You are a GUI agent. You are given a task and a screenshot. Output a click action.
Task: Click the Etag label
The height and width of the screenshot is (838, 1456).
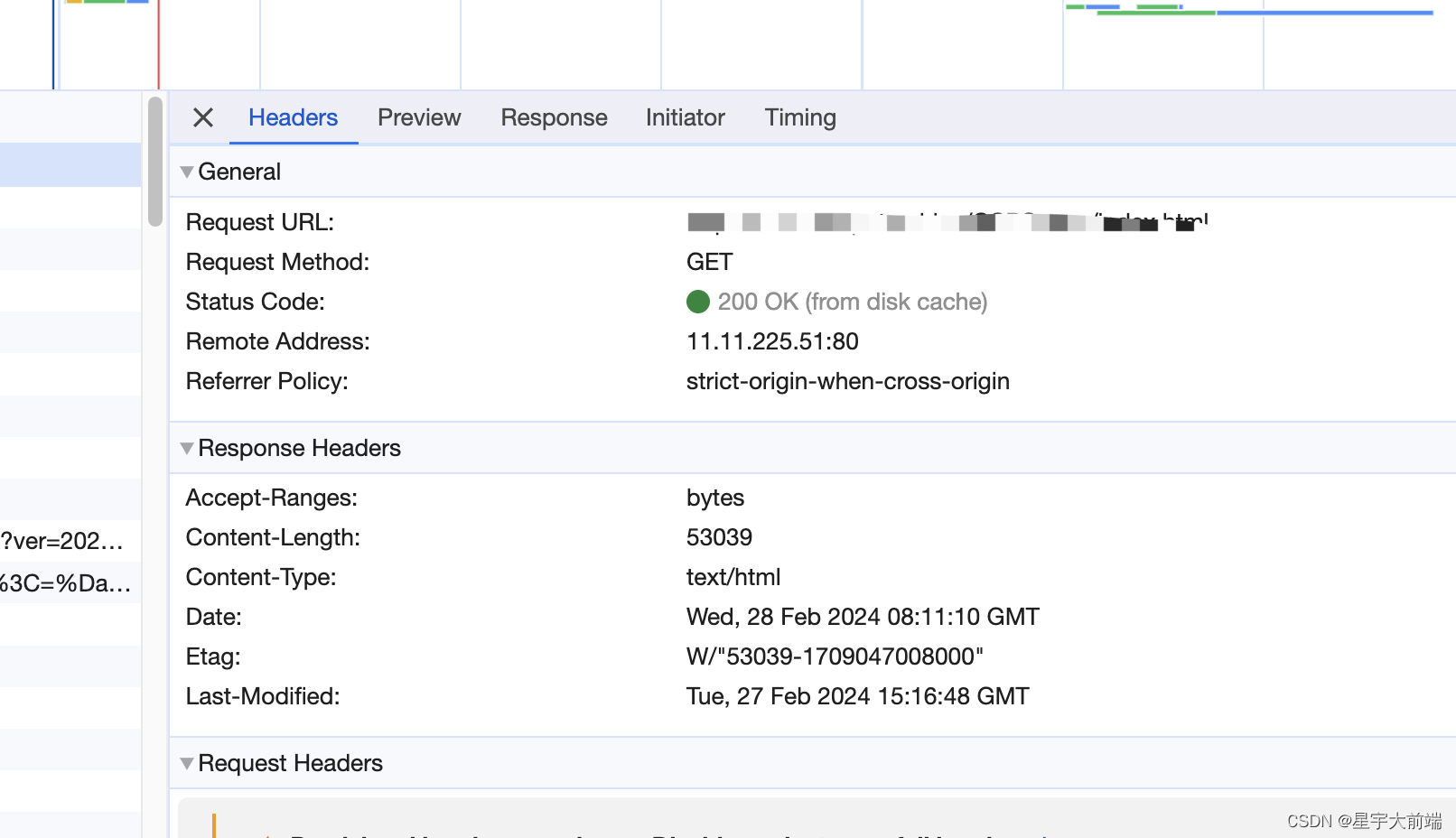point(213,656)
